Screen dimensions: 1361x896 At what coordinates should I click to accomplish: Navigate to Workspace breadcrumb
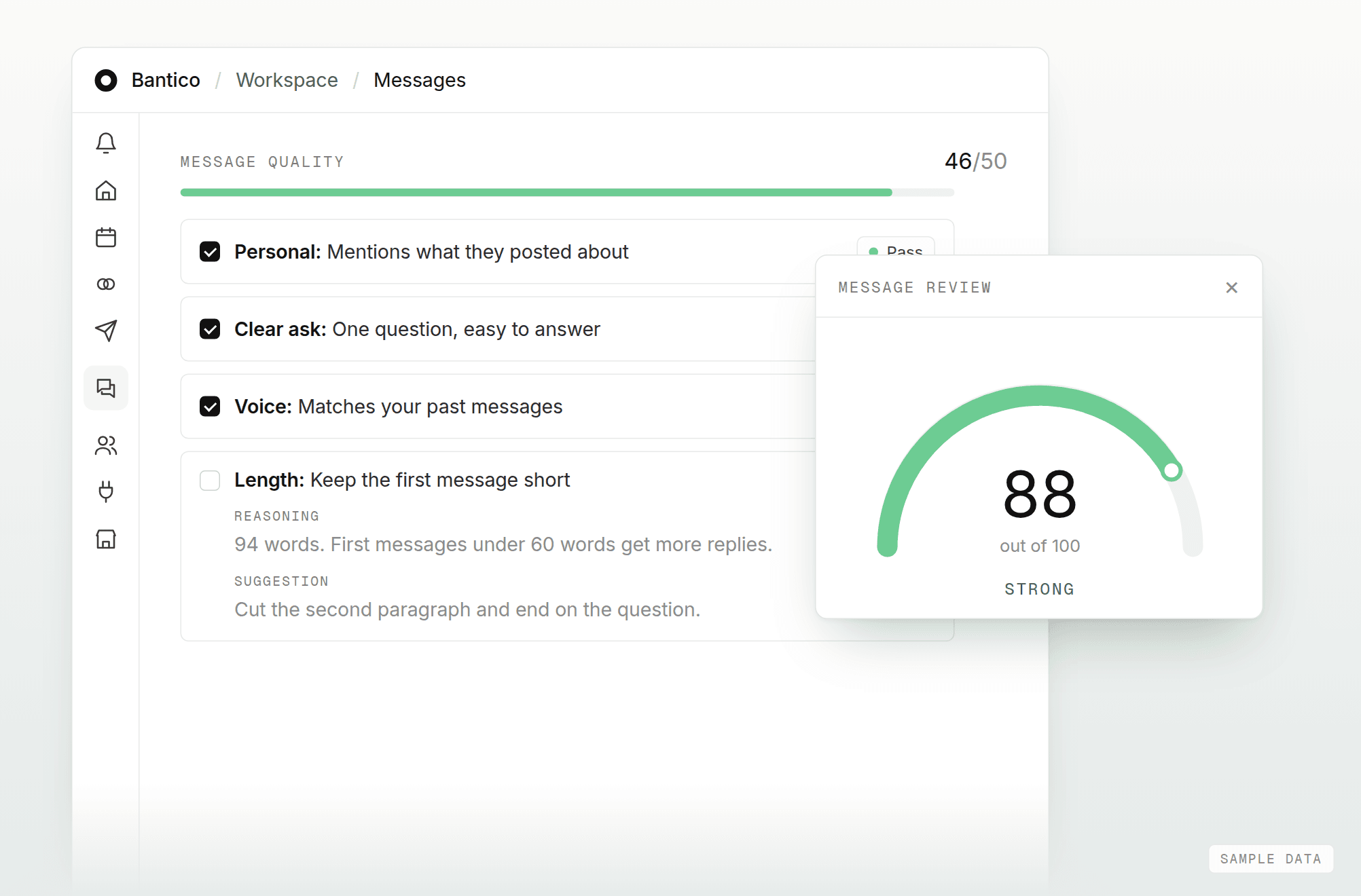[x=287, y=80]
